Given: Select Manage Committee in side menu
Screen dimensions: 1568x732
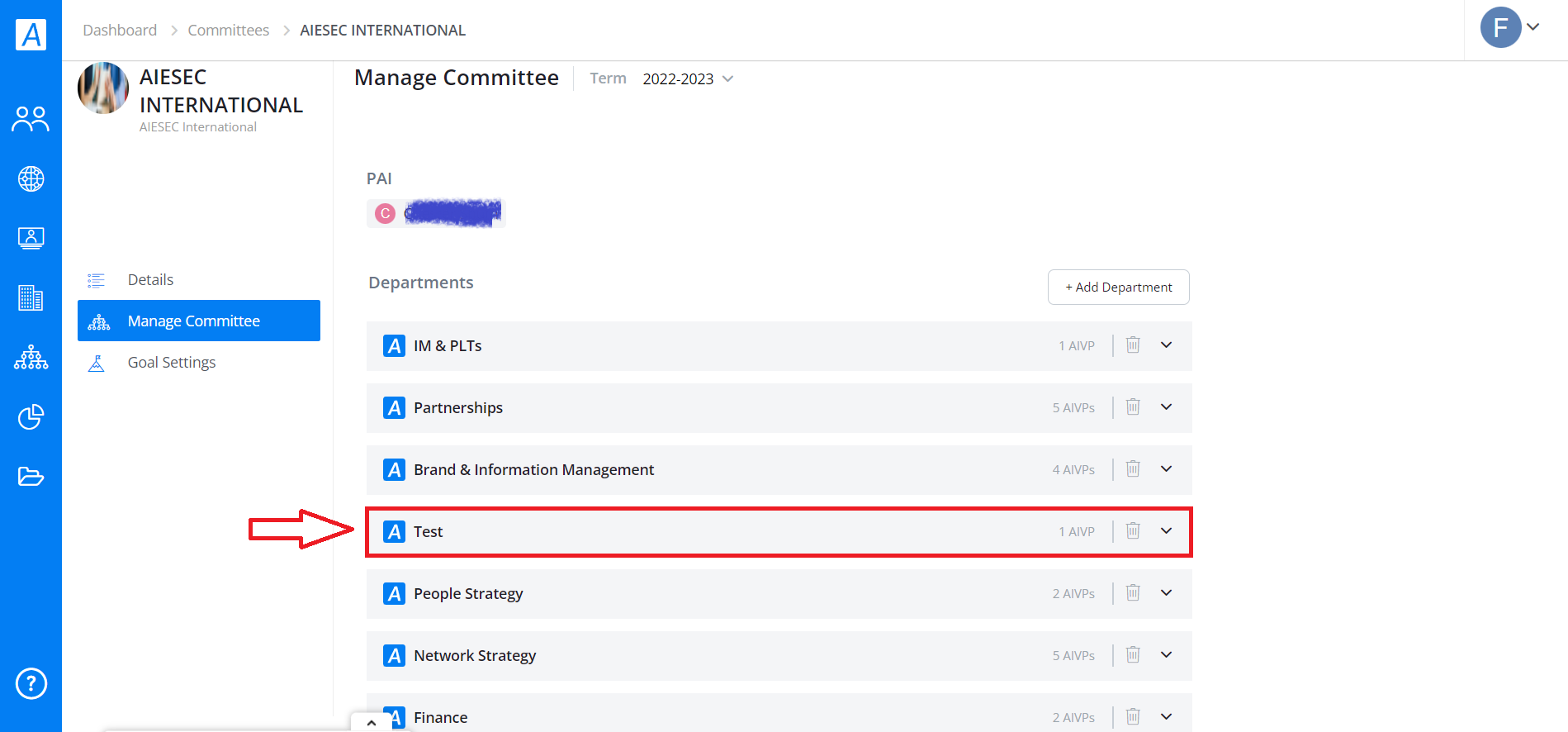Looking at the screenshot, I should pos(199,321).
